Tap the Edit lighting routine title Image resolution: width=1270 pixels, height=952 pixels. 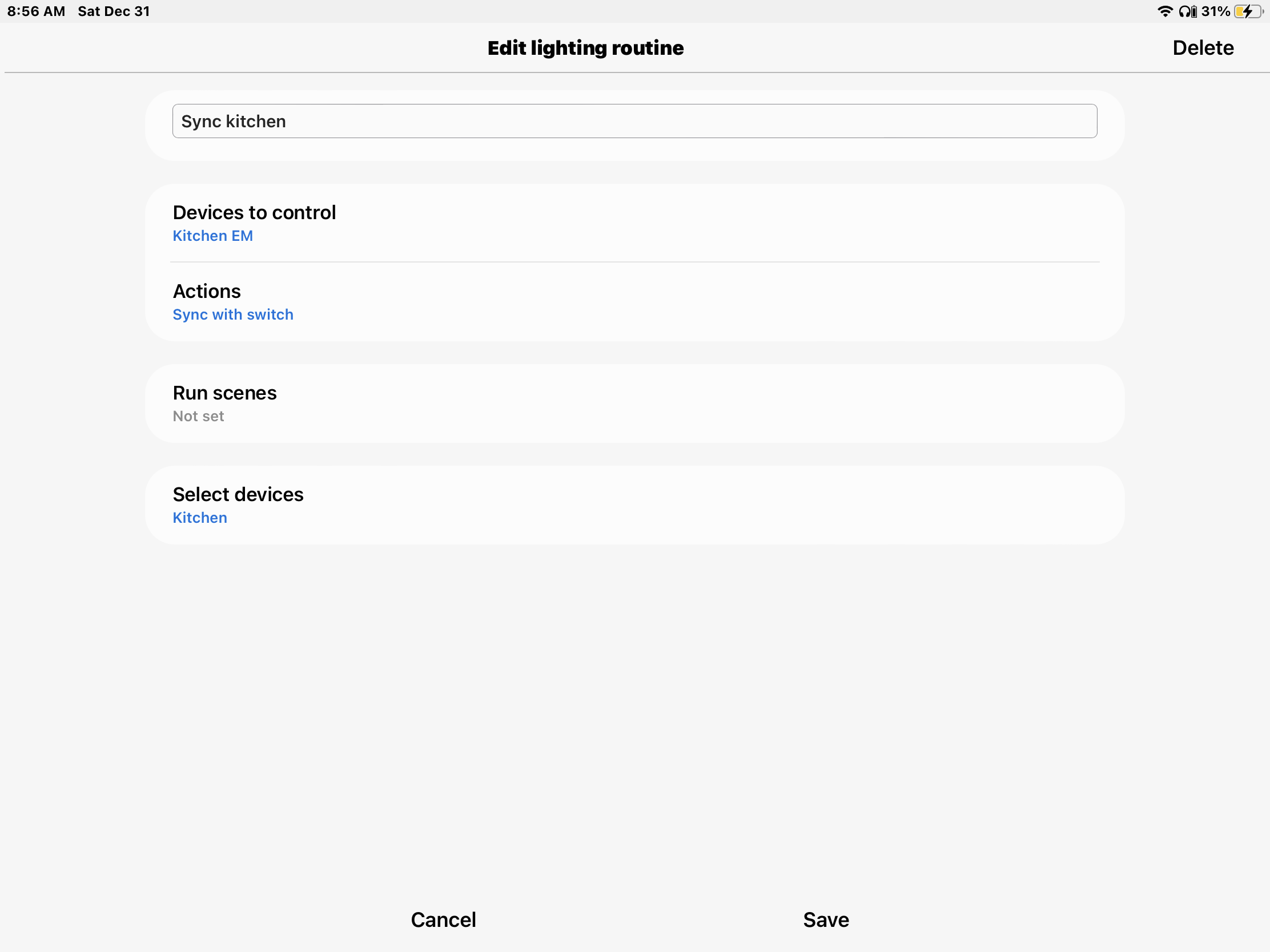(x=586, y=47)
